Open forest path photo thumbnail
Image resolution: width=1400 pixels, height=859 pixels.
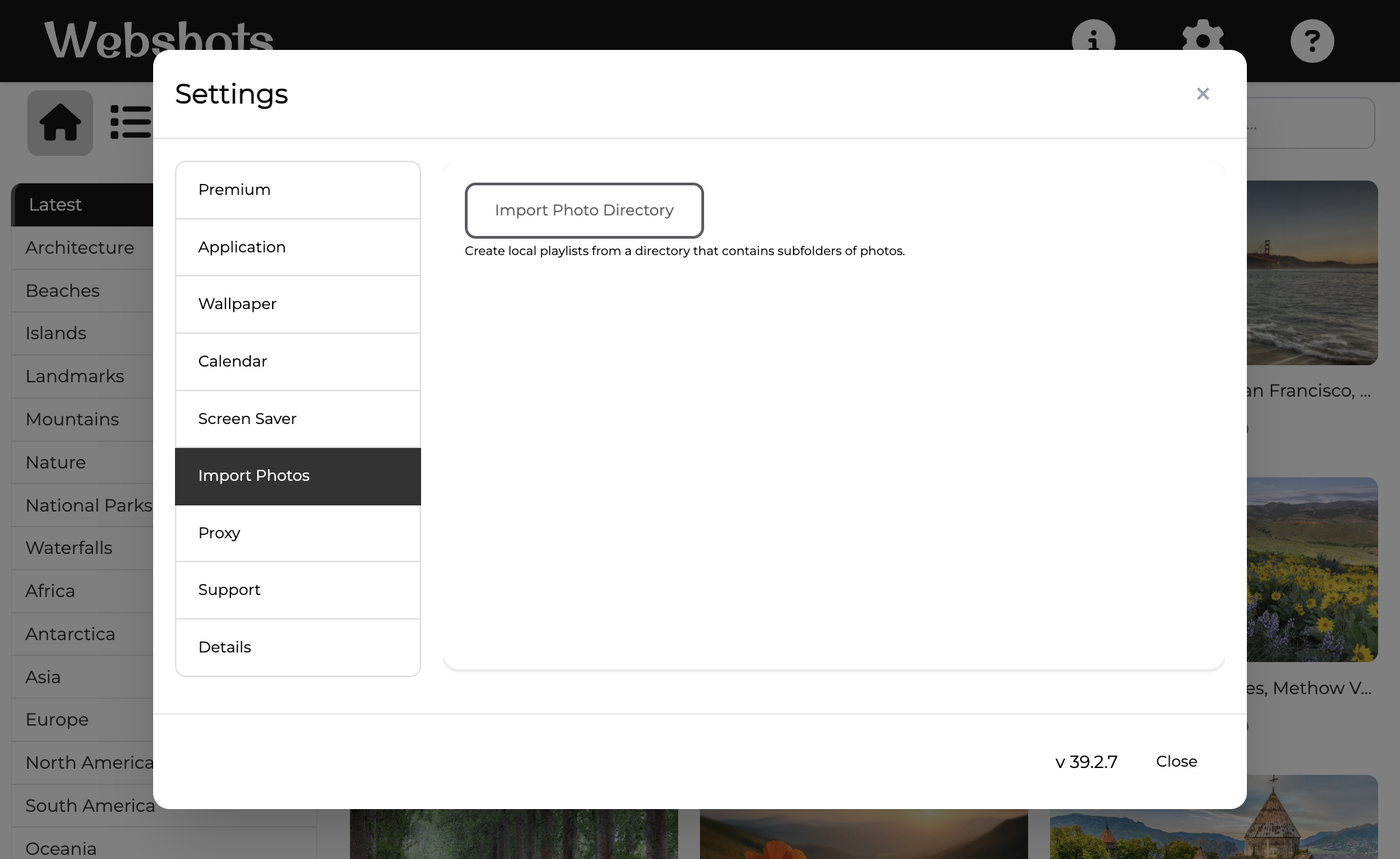point(514,834)
